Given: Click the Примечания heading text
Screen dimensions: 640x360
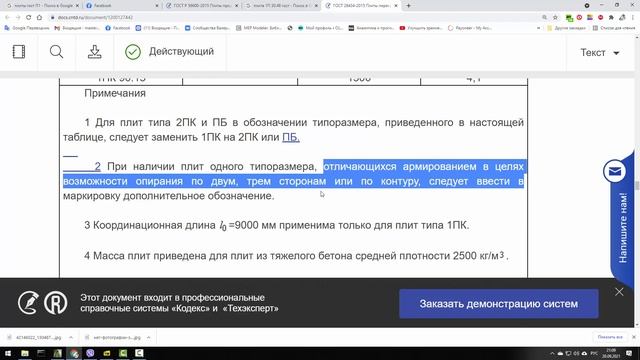Looking at the screenshot, I should 115,93.
